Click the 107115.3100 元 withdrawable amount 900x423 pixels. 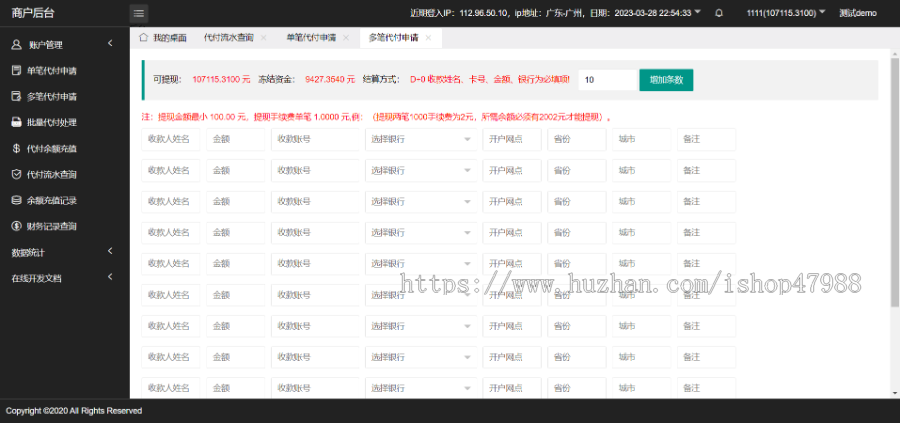[x=222, y=80]
